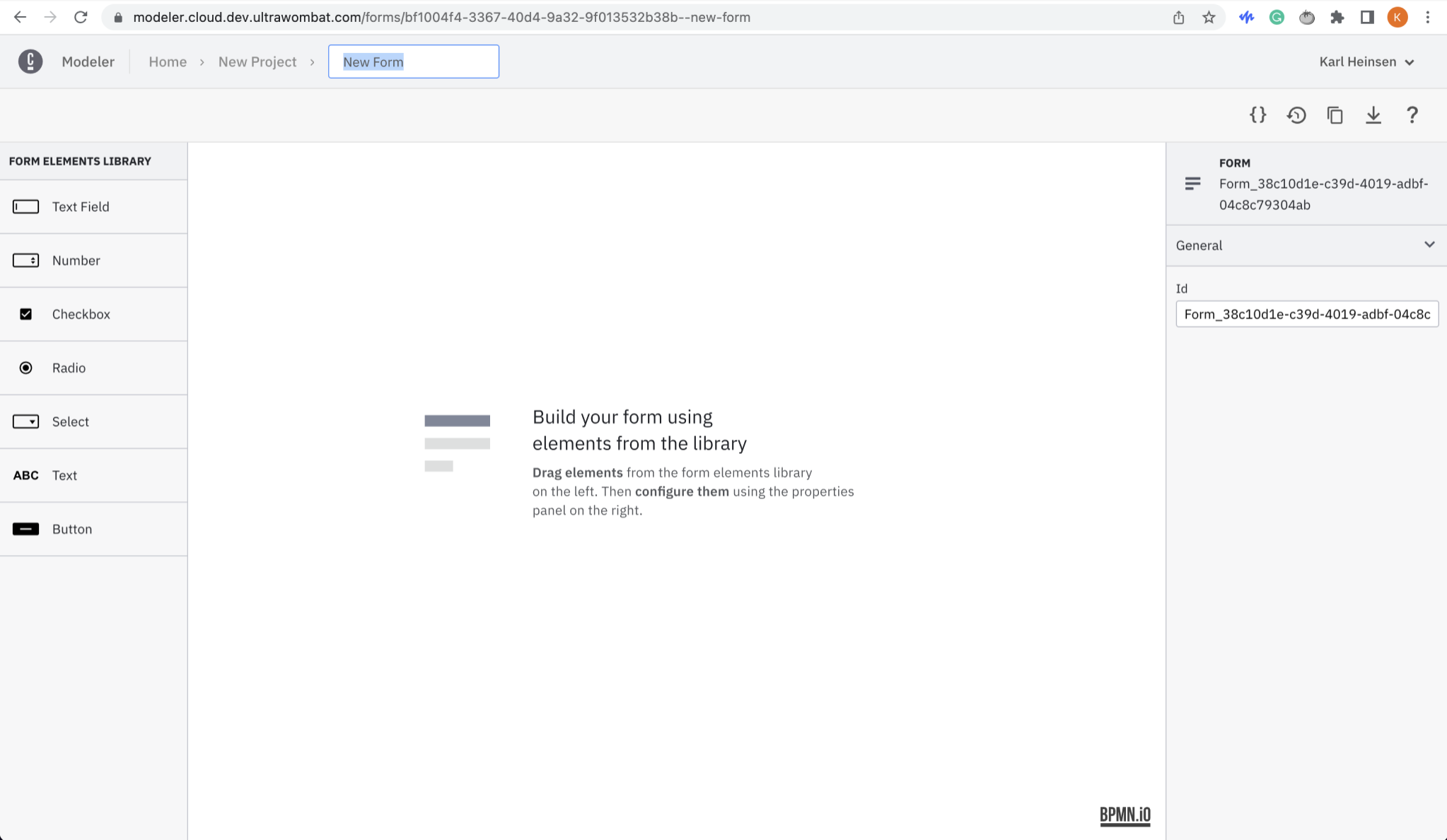Open the Karl Heinsen user menu
This screenshot has height=840, width=1447.
coord(1366,62)
